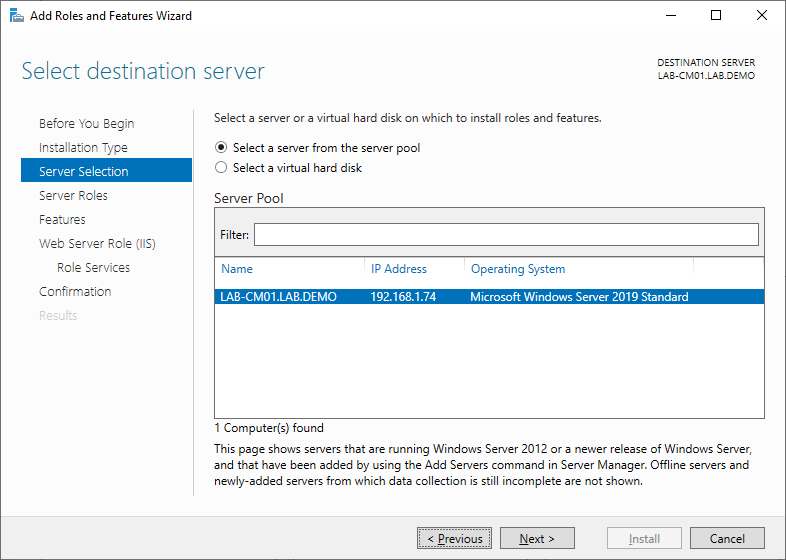The image size is (786, 560).
Task: Sort server pool by Name column
Action: pyautogui.click(x=237, y=269)
